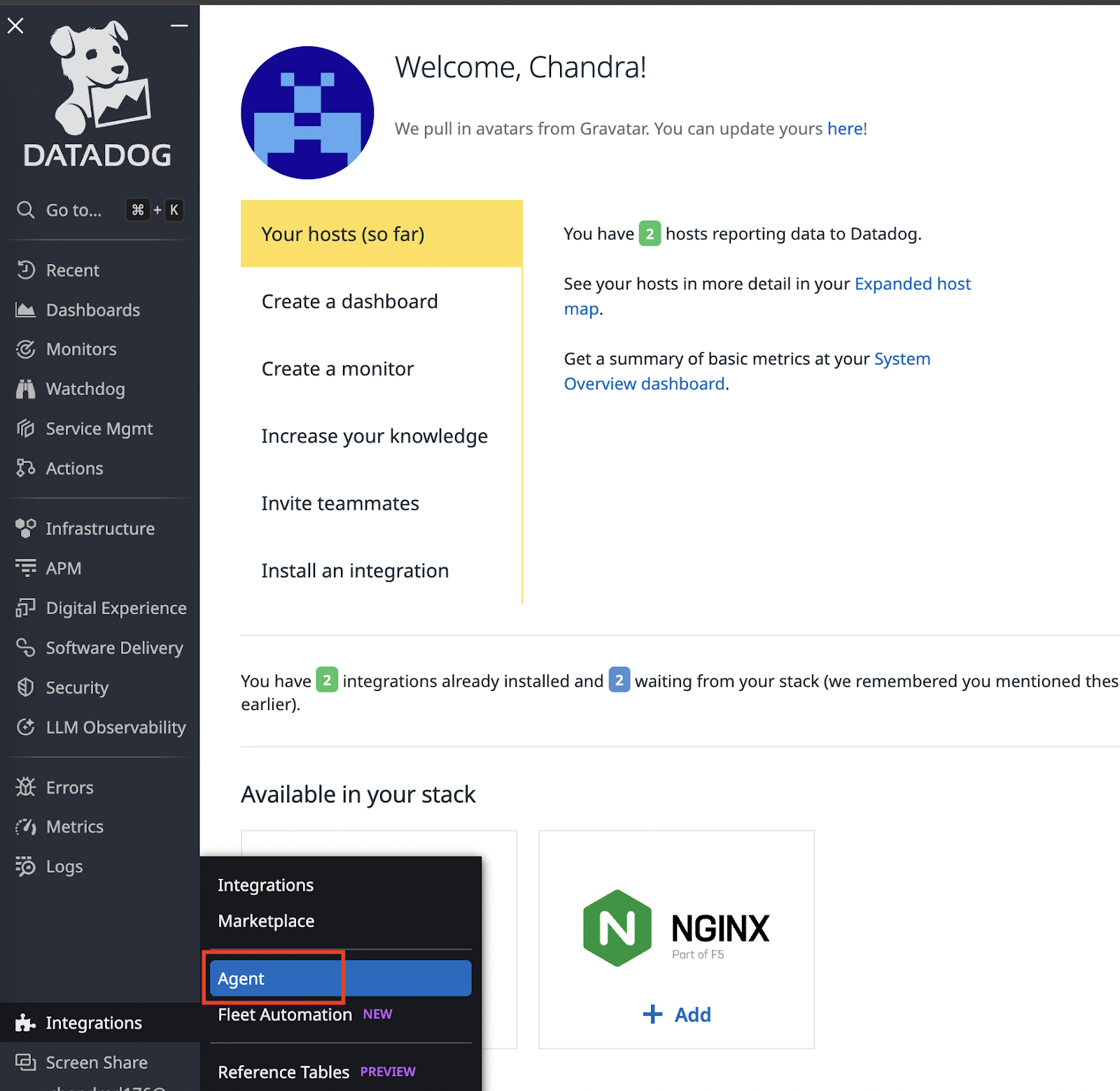Viewport: 1120px width, 1091px height.
Task: Click the 'here' Gravatar link
Action: point(845,129)
